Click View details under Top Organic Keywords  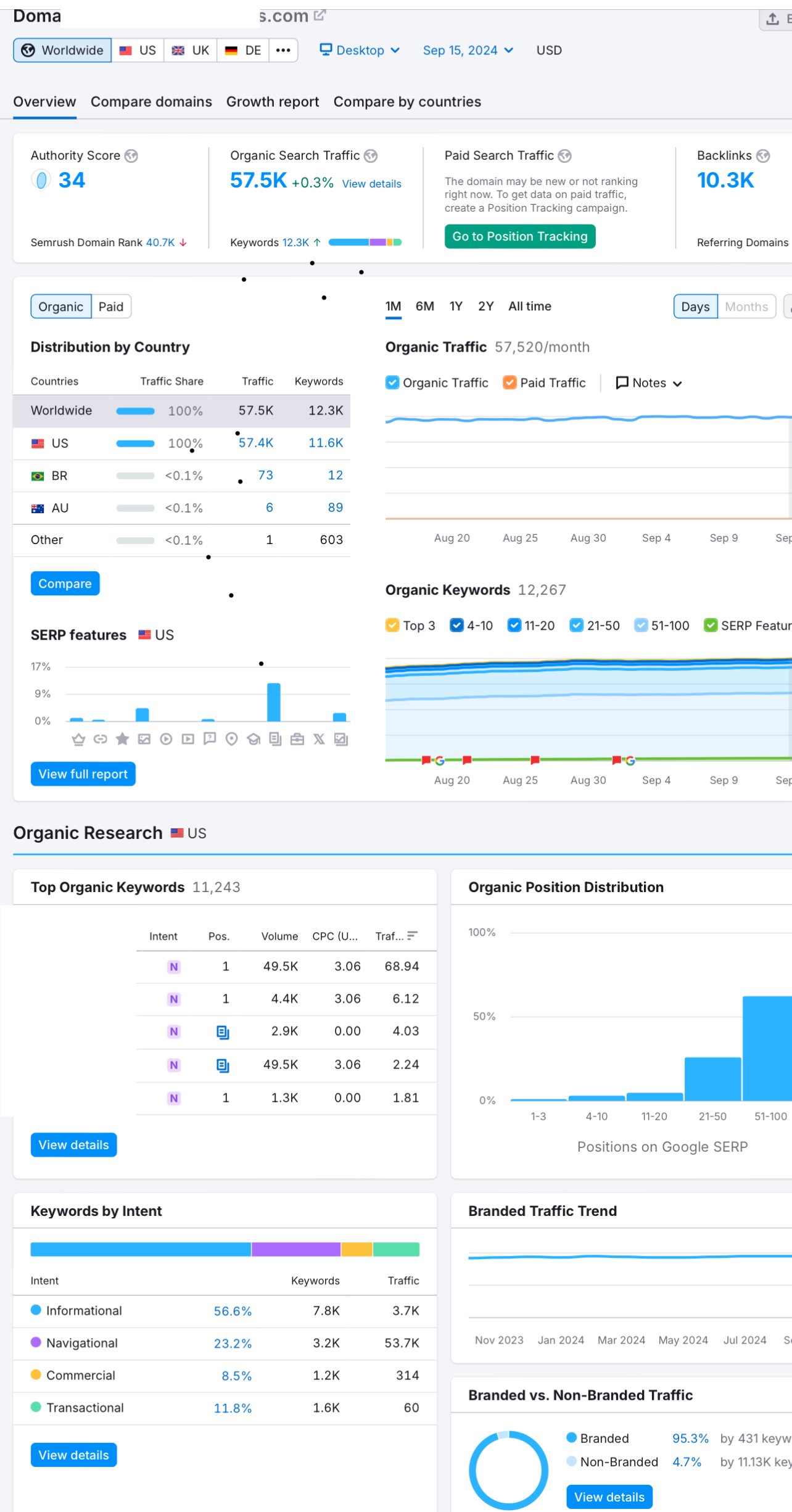tap(73, 1145)
